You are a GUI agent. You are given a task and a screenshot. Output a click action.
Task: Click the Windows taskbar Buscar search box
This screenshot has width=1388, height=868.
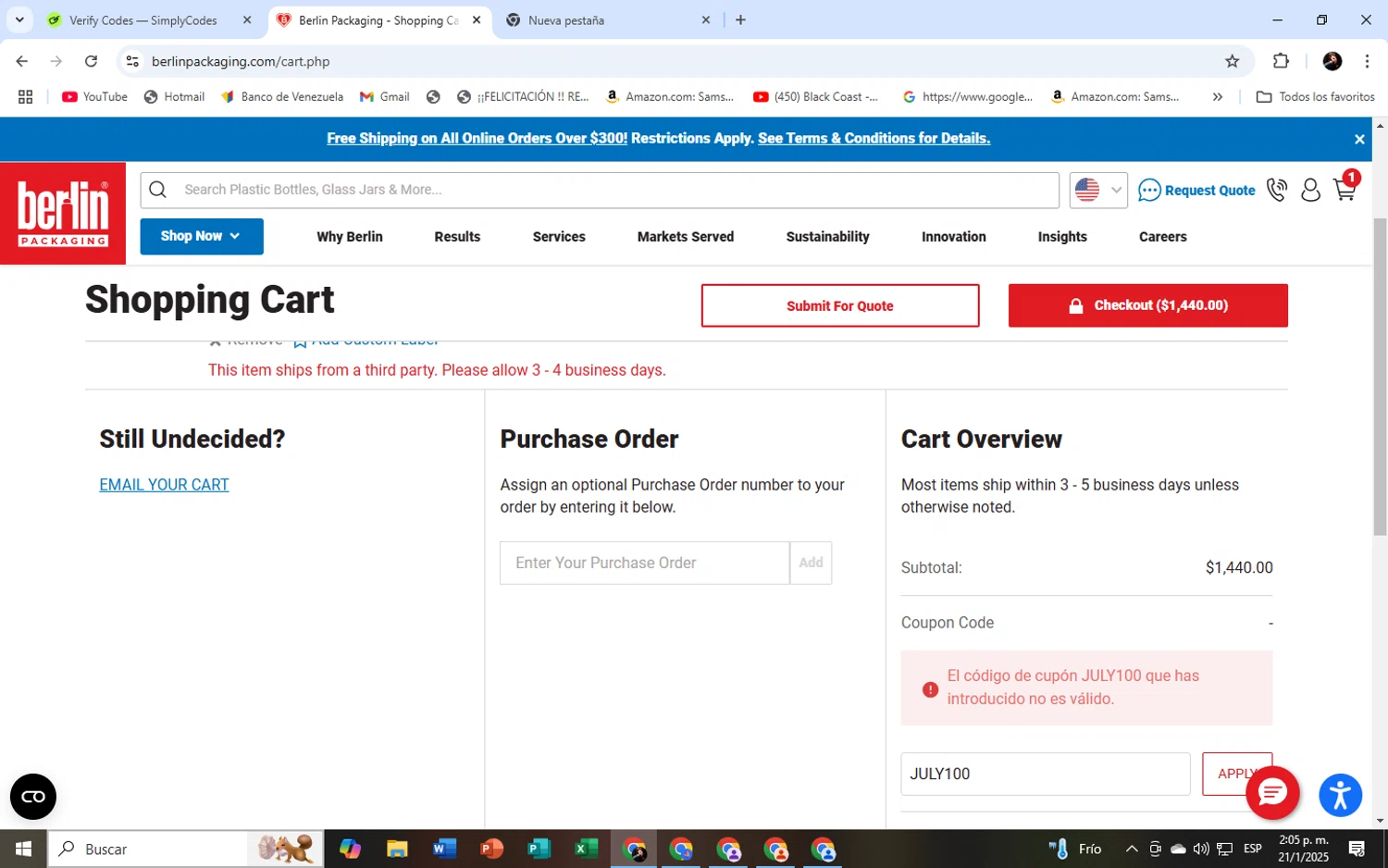point(185,849)
